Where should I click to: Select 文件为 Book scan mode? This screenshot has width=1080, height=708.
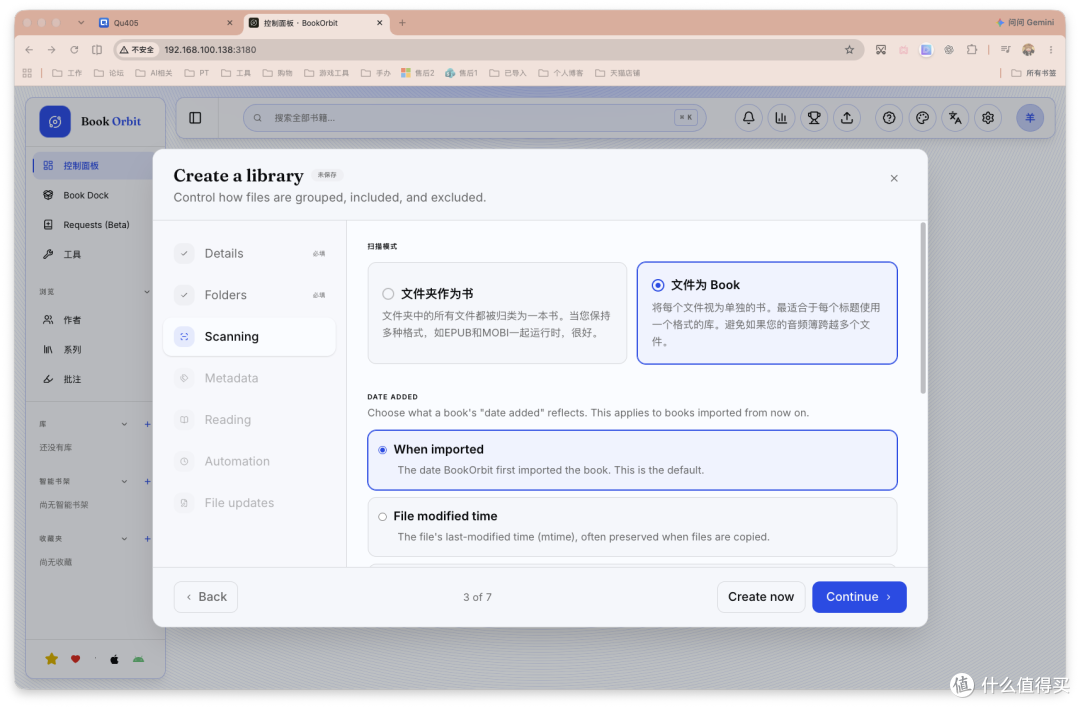(x=767, y=313)
